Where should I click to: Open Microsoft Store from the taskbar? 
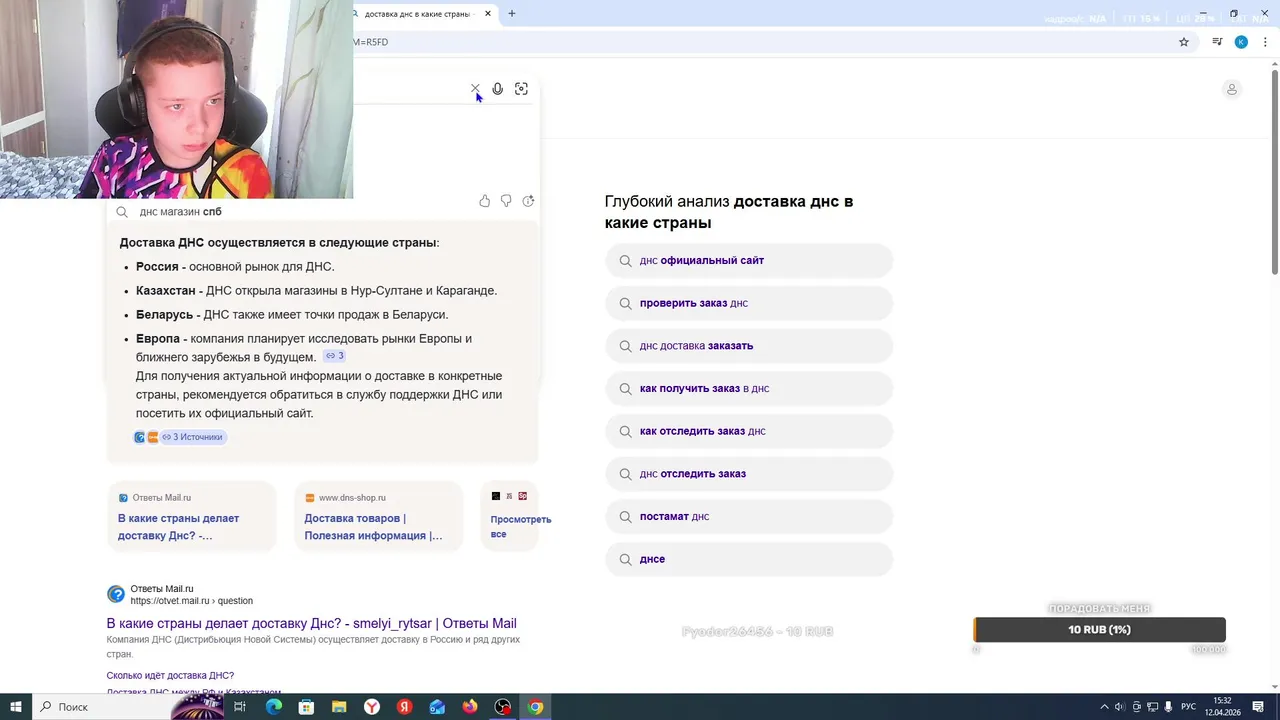[306, 707]
